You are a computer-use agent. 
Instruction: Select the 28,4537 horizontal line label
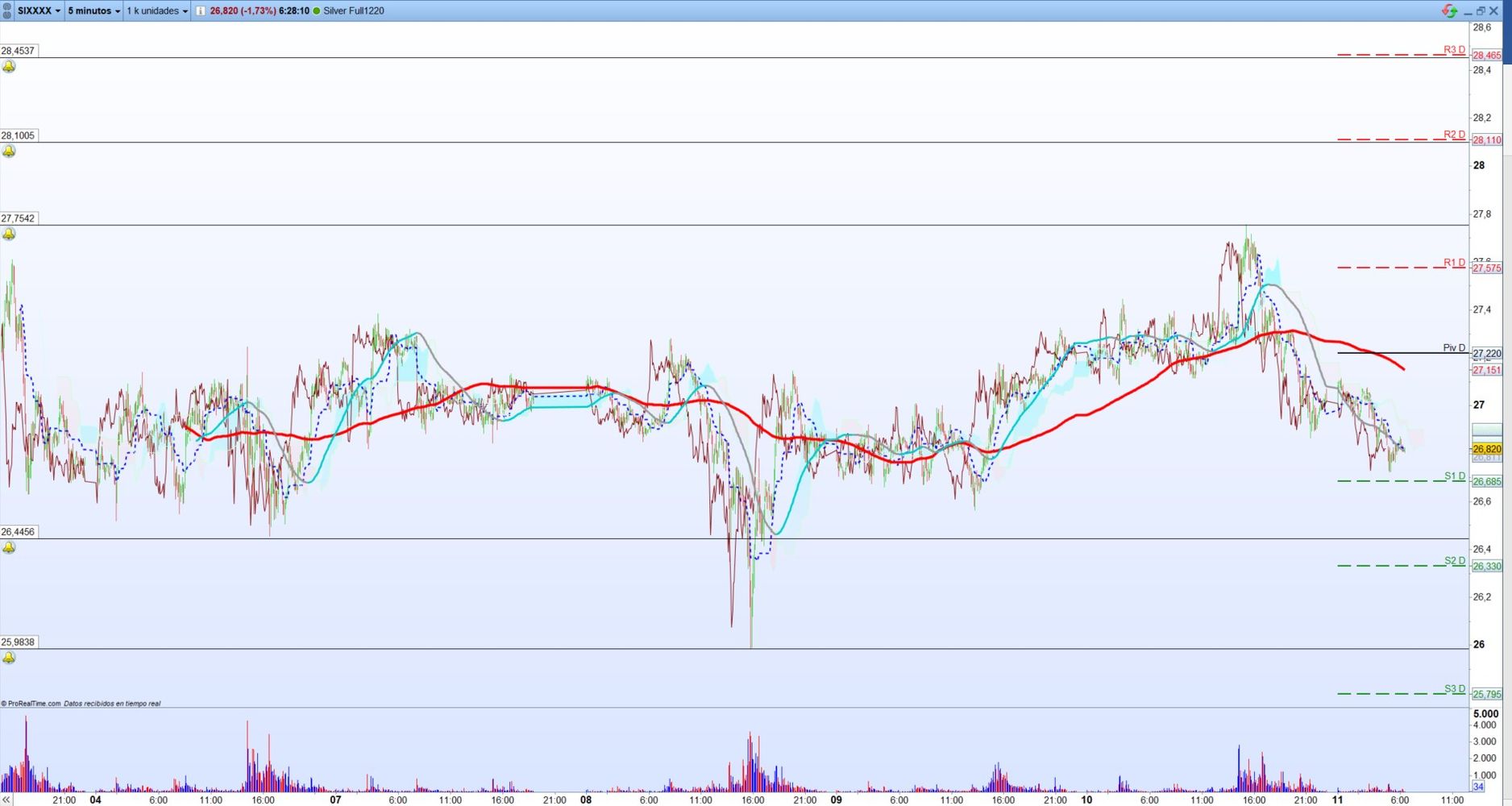point(18,51)
